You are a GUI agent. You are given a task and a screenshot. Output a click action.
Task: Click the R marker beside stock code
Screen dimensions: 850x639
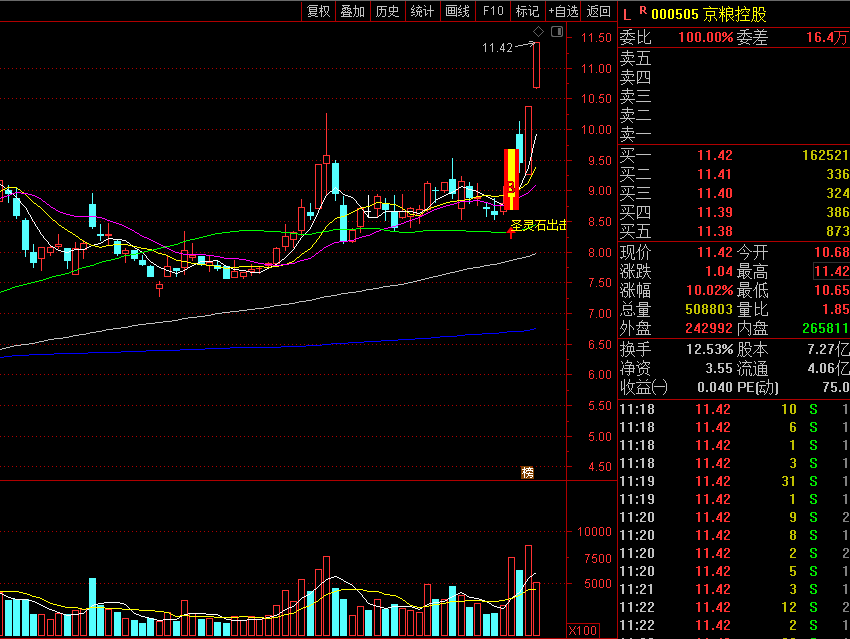643,10
